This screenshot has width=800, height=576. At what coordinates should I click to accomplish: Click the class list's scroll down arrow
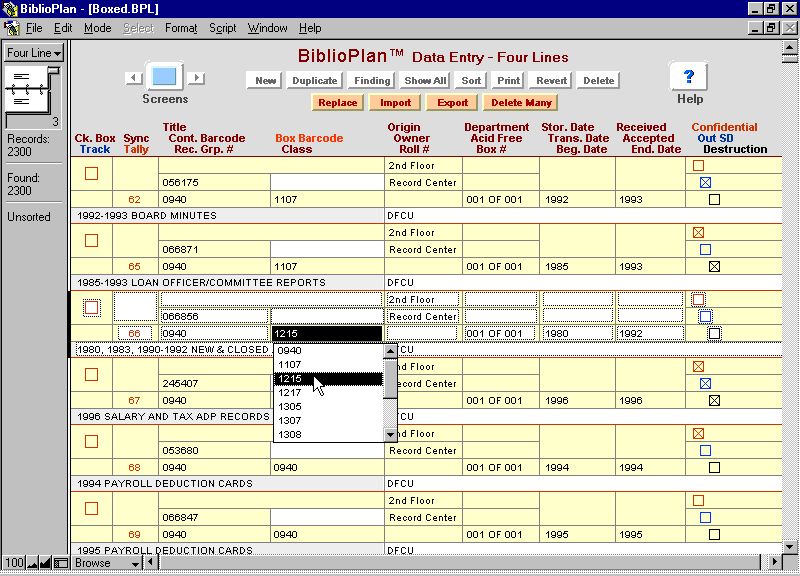coord(390,435)
